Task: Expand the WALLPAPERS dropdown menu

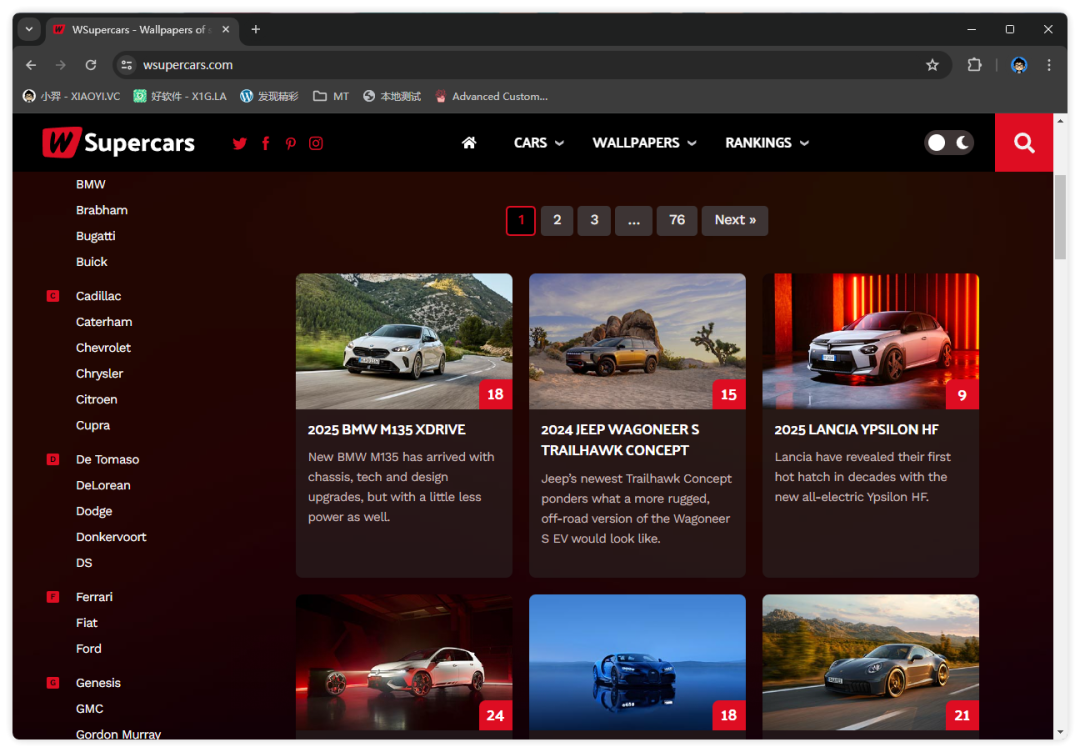Action: [x=643, y=143]
